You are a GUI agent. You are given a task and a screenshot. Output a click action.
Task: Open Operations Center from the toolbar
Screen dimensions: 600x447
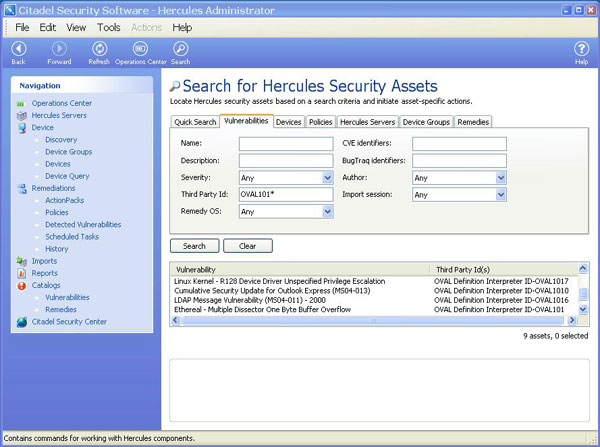click(x=141, y=48)
